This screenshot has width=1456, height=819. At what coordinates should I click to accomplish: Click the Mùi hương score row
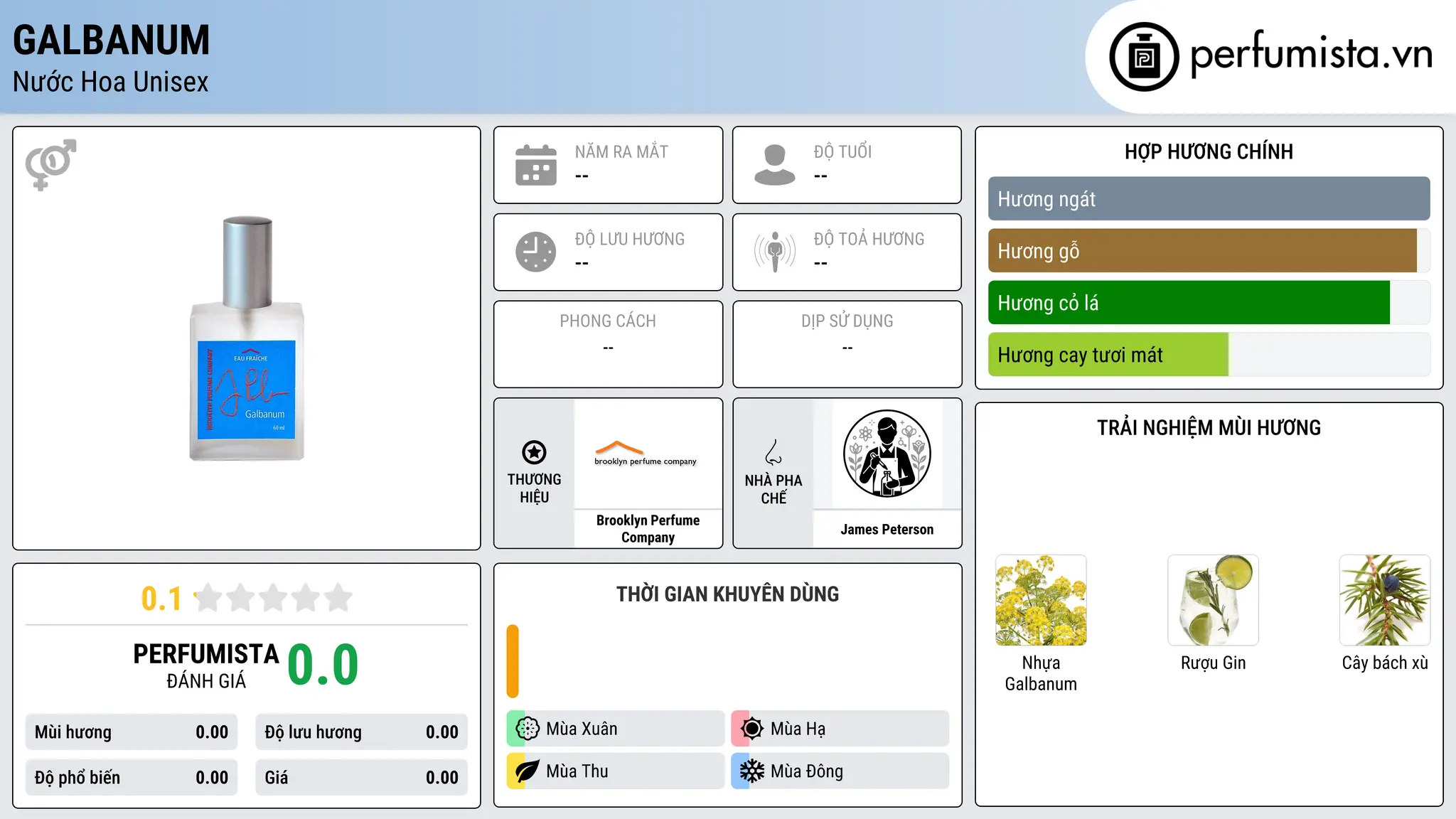[x=132, y=732]
